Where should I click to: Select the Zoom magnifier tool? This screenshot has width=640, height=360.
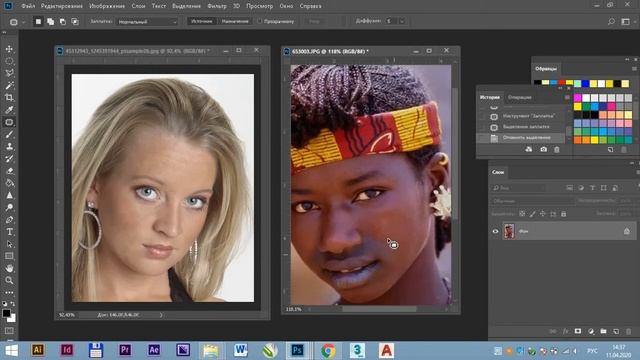click(9, 280)
